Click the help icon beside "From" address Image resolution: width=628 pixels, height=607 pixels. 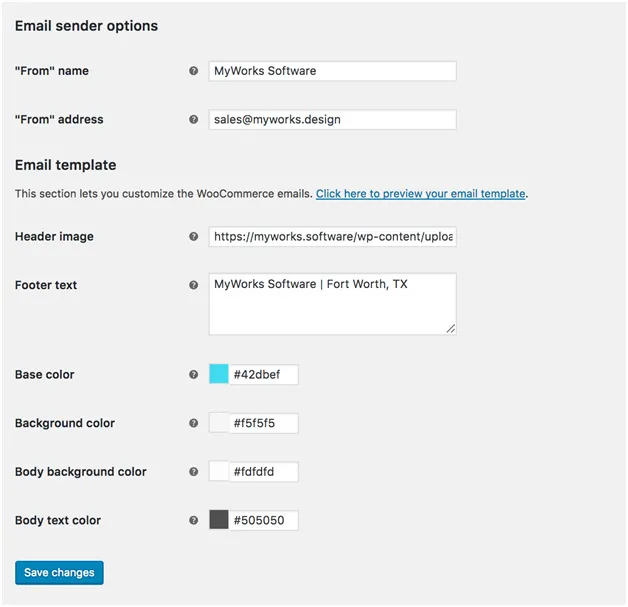(194, 120)
